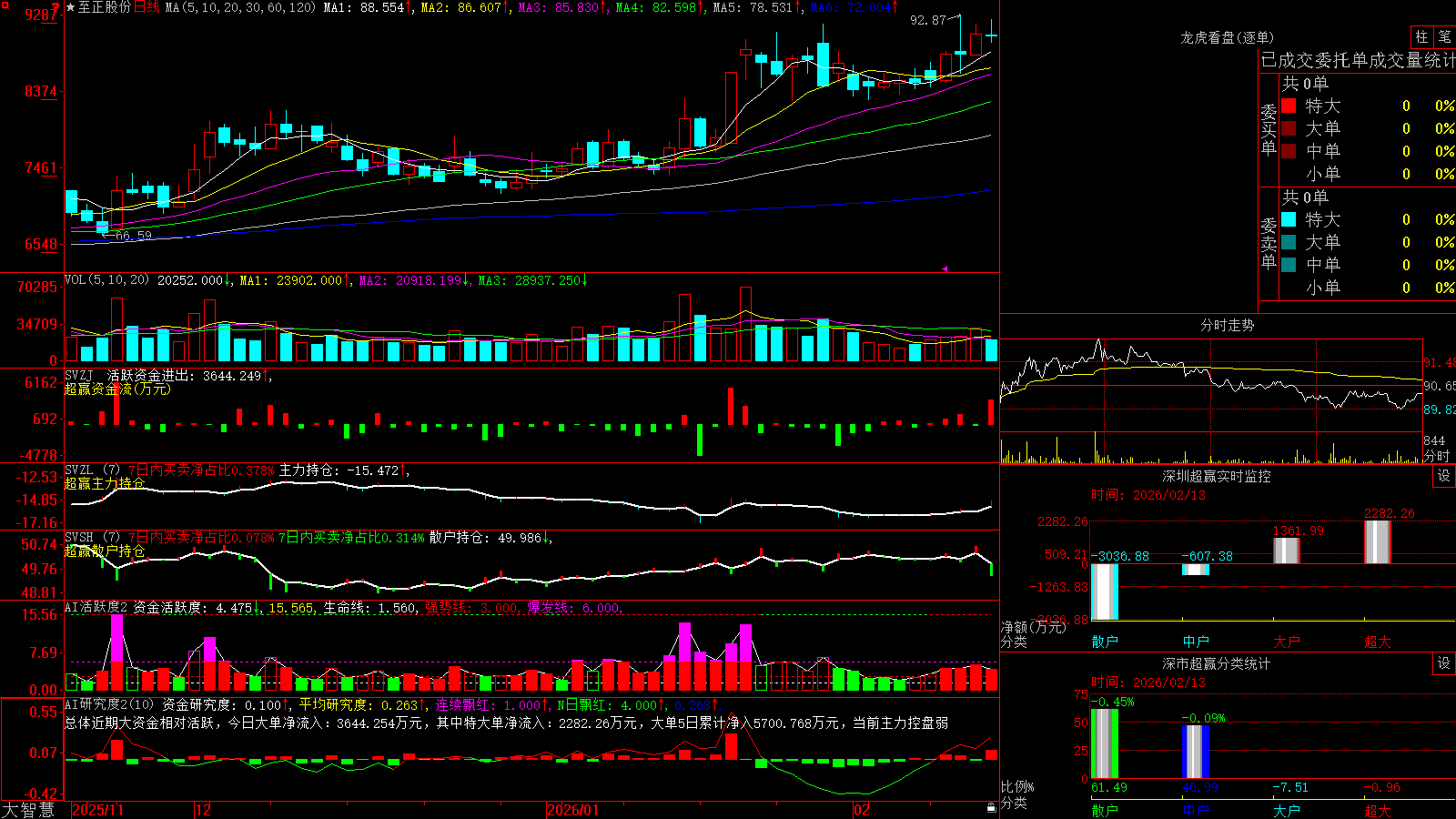Click the 大智慧 logo at bottom-left
Image resolution: width=1456 pixels, height=819 pixels.
28,809
